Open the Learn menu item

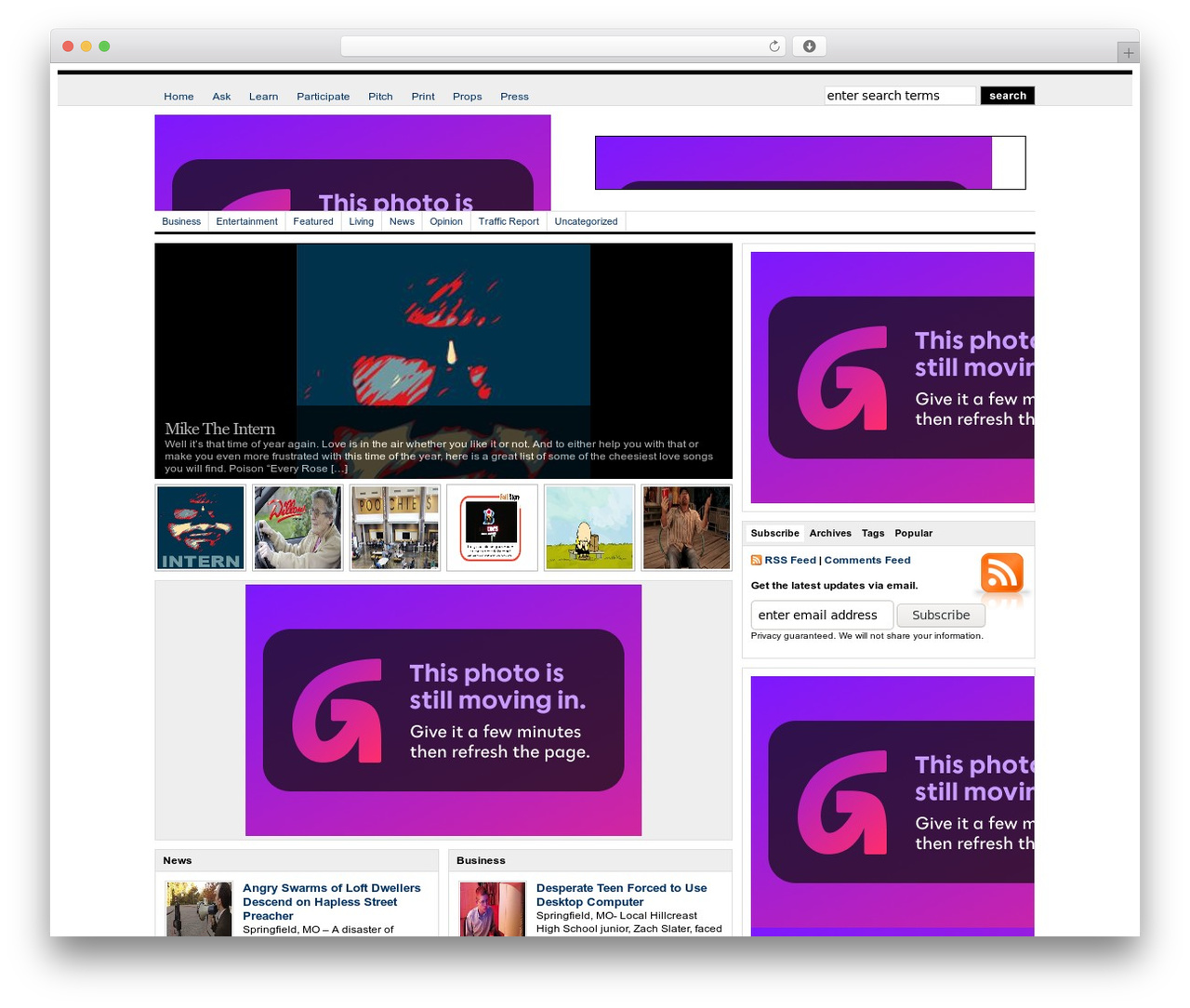pos(263,97)
